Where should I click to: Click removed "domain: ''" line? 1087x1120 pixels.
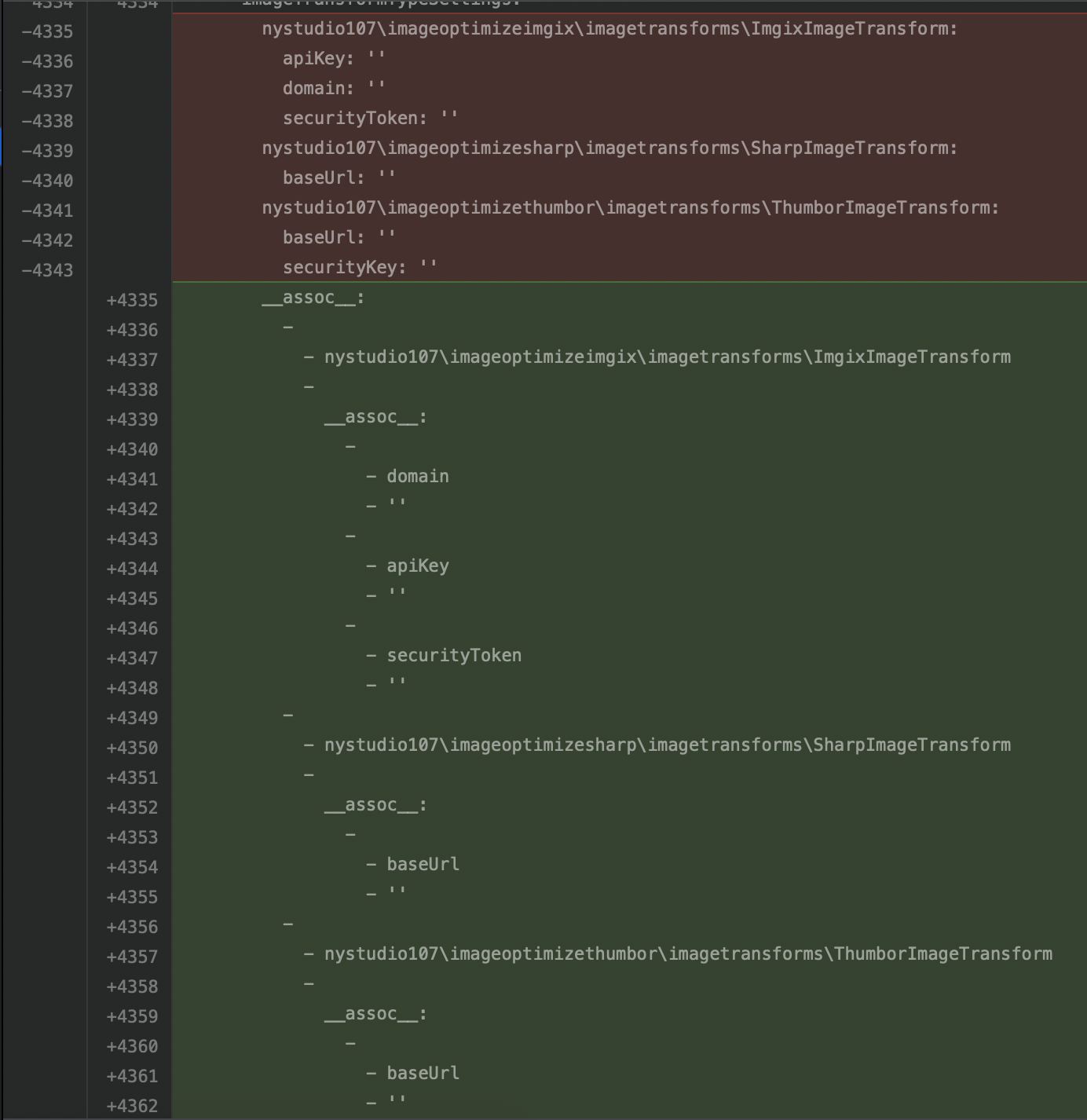[x=335, y=89]
